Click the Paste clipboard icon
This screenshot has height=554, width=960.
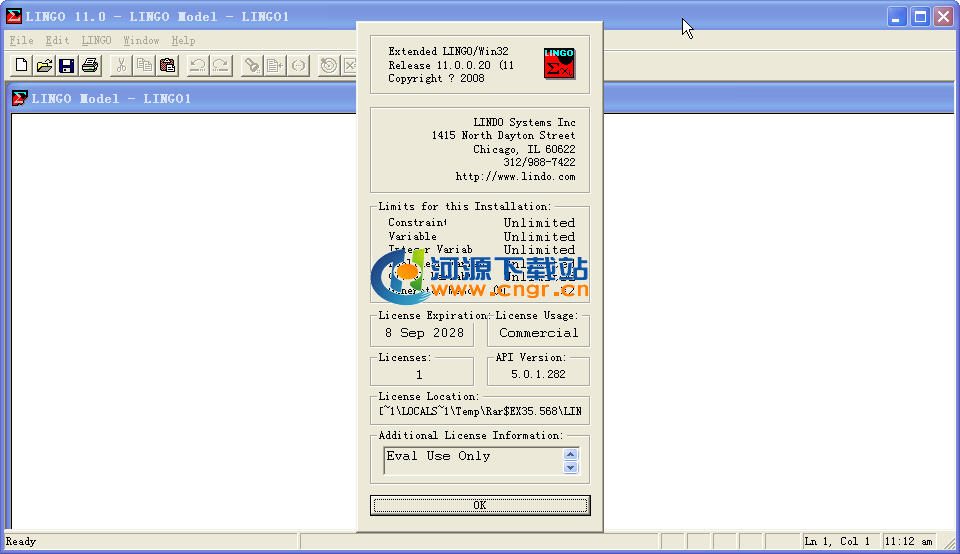[x=167, y=66]
